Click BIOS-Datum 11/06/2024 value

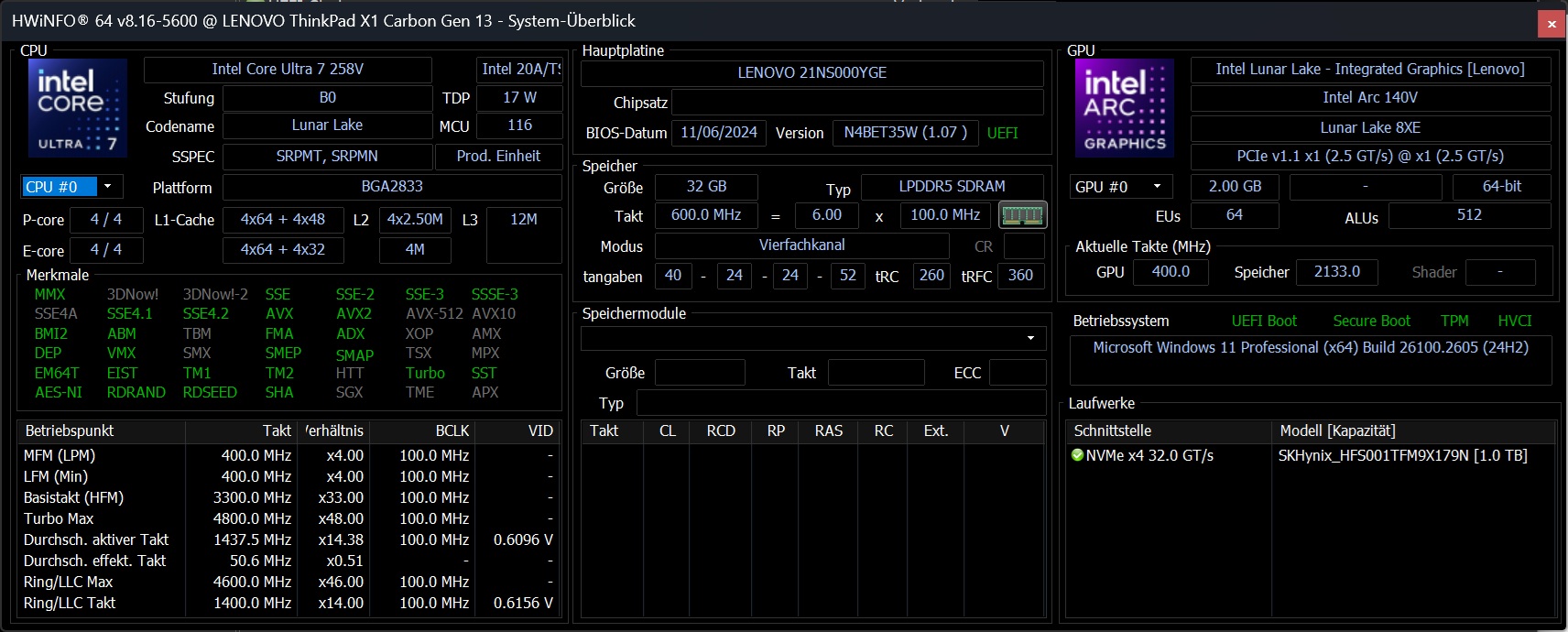coord(719,133)
